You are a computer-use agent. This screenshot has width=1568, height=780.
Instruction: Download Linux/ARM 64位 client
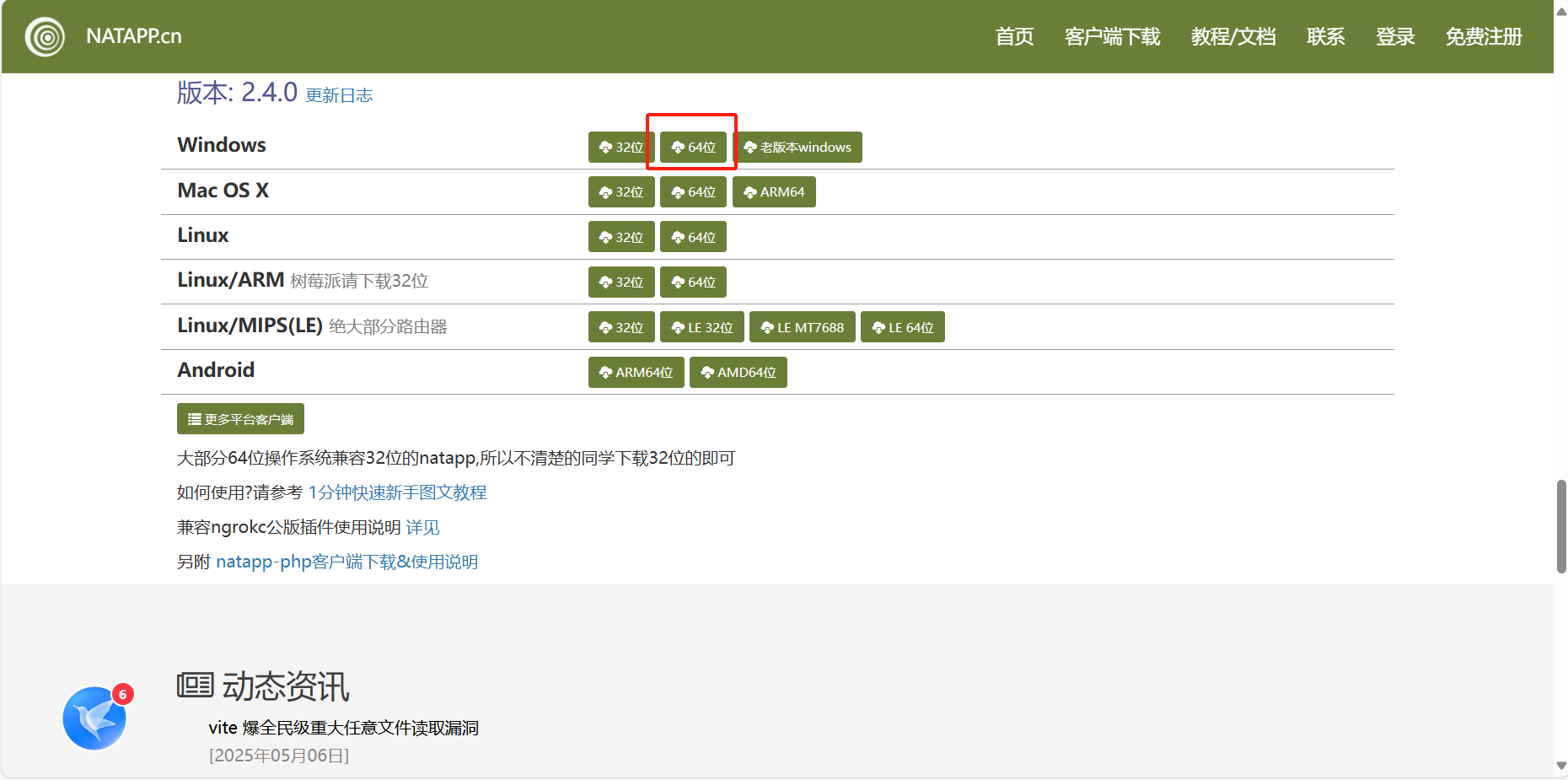[693, 282]
